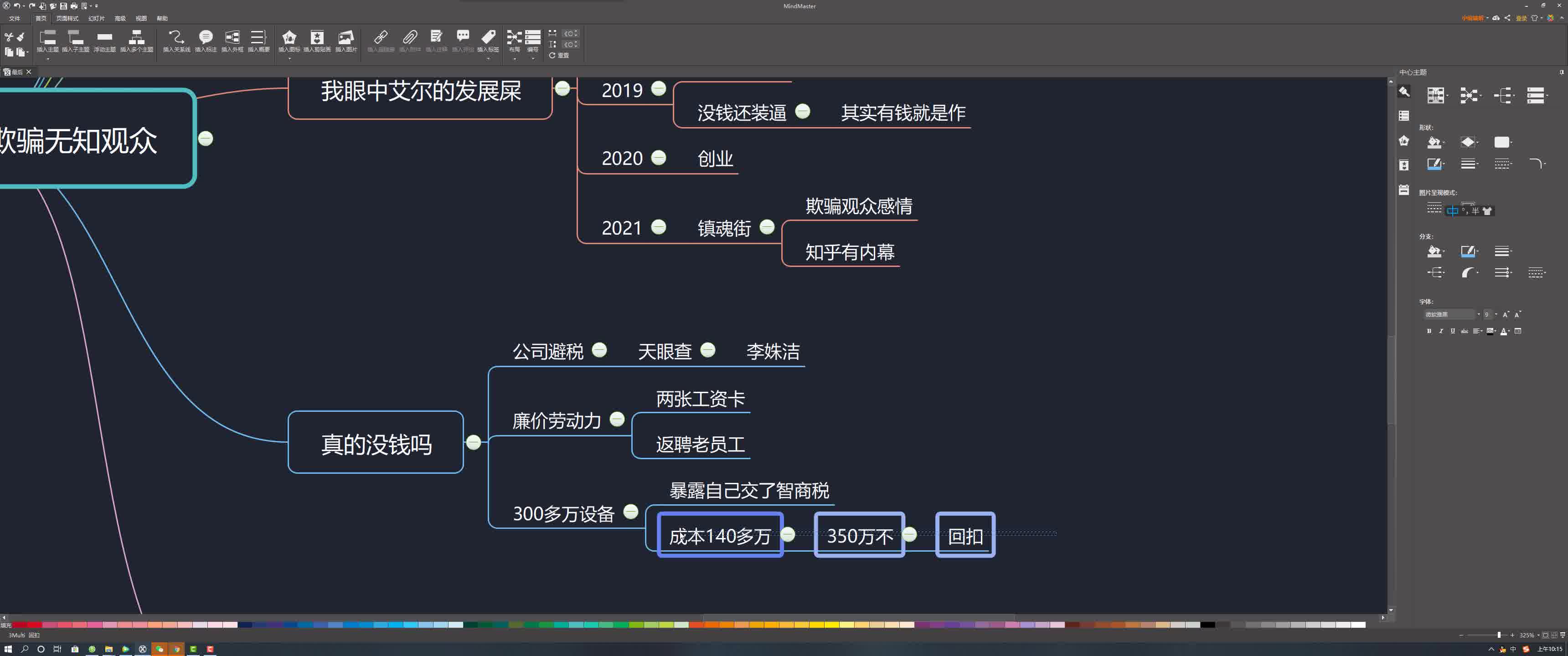Click the Increase font size button

coord(1505,315)
